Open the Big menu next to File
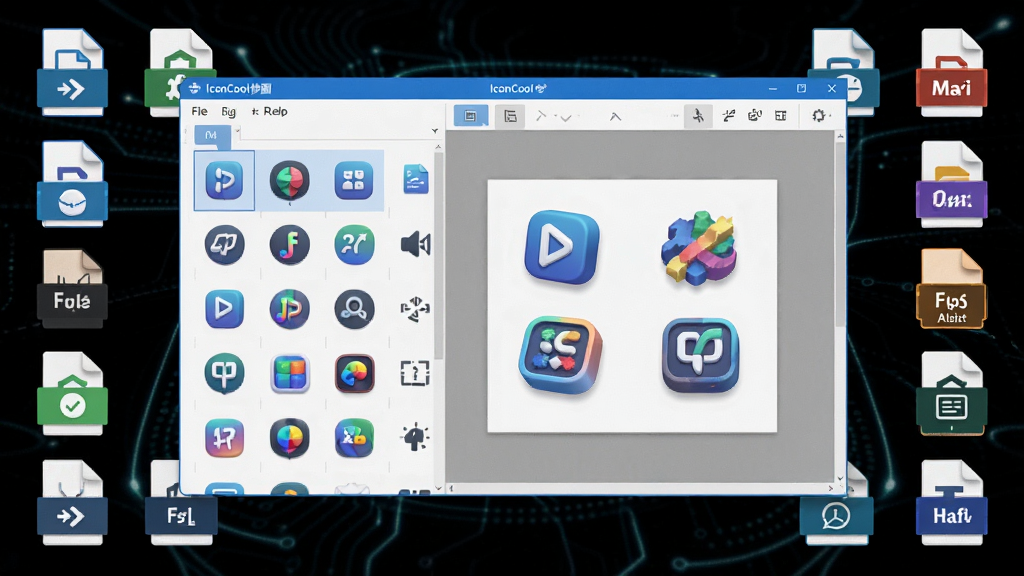Screen dimensions: 1024x576 [229, 112]
